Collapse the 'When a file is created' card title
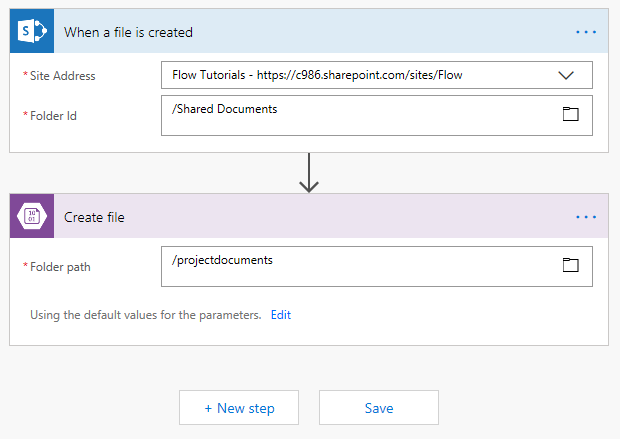The width and height of the screenshot is (620, 439). [129, 32]
